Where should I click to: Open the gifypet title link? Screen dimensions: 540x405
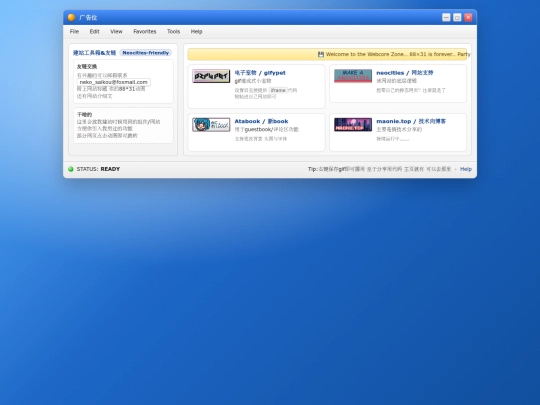point(260,73)
